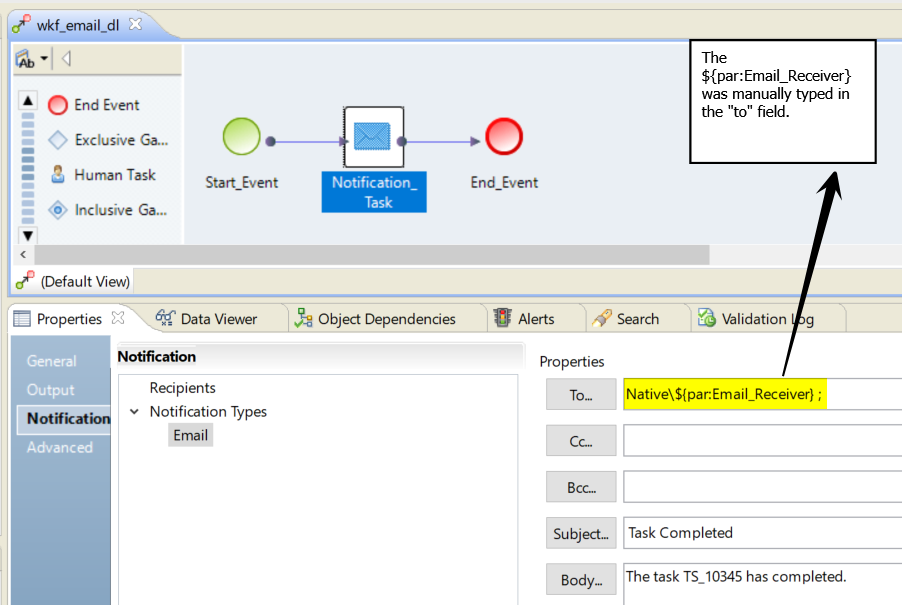
Task: Open the Ab tool dropdown arrow
Action: point(44,59)
